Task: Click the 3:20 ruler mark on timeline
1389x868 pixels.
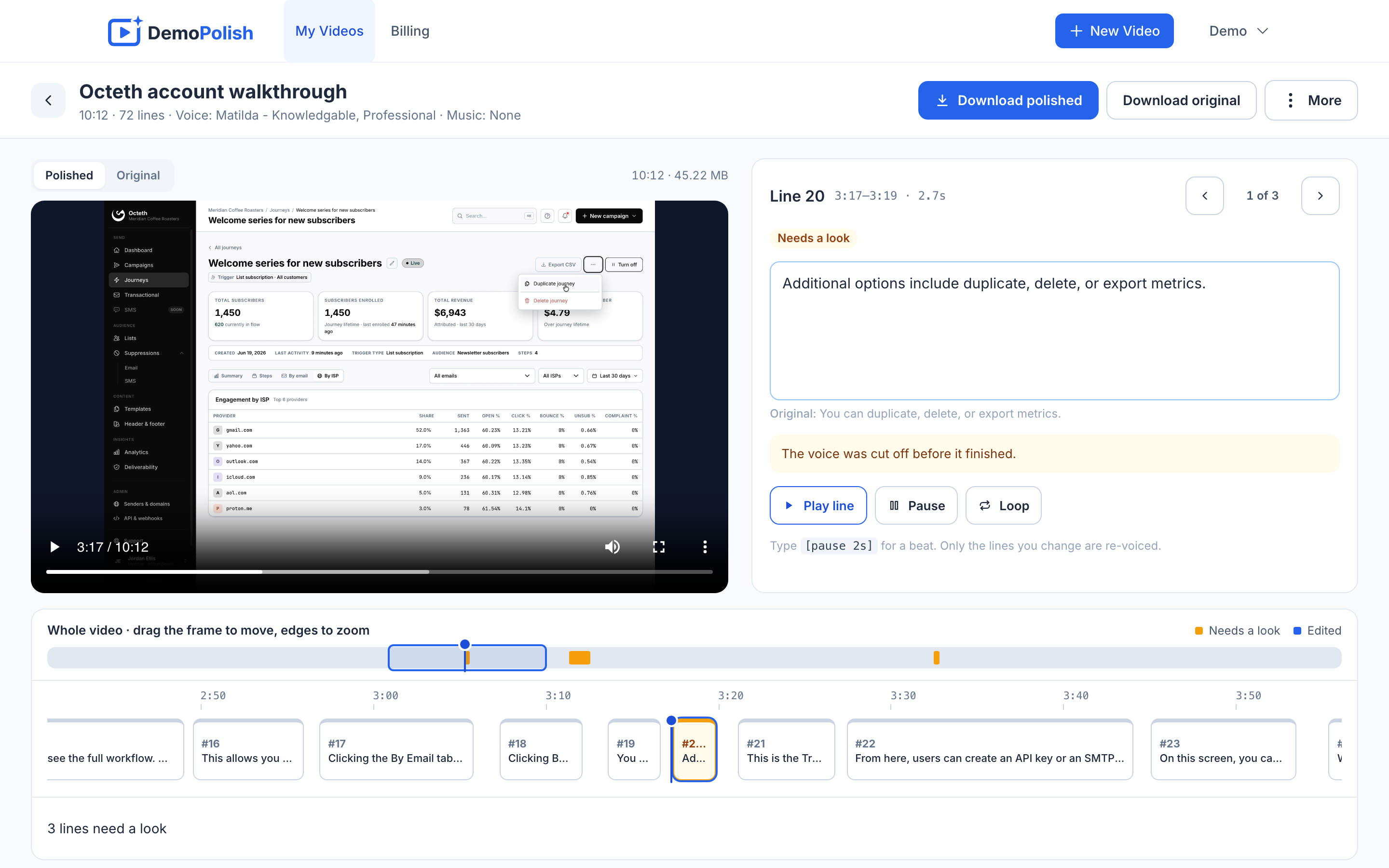Action: [730, 696]
